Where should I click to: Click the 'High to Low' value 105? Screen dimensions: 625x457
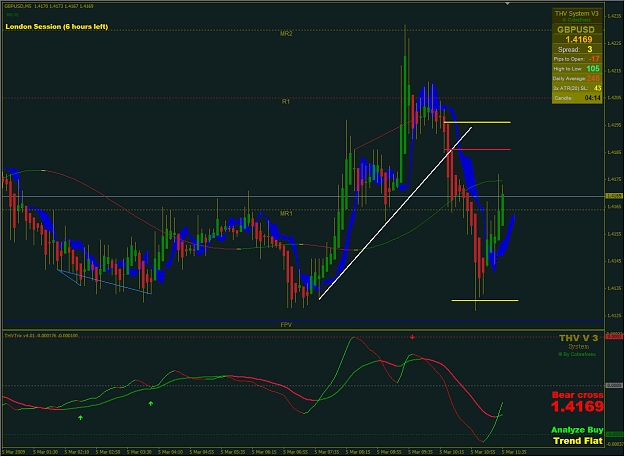(x=593, y=69)
